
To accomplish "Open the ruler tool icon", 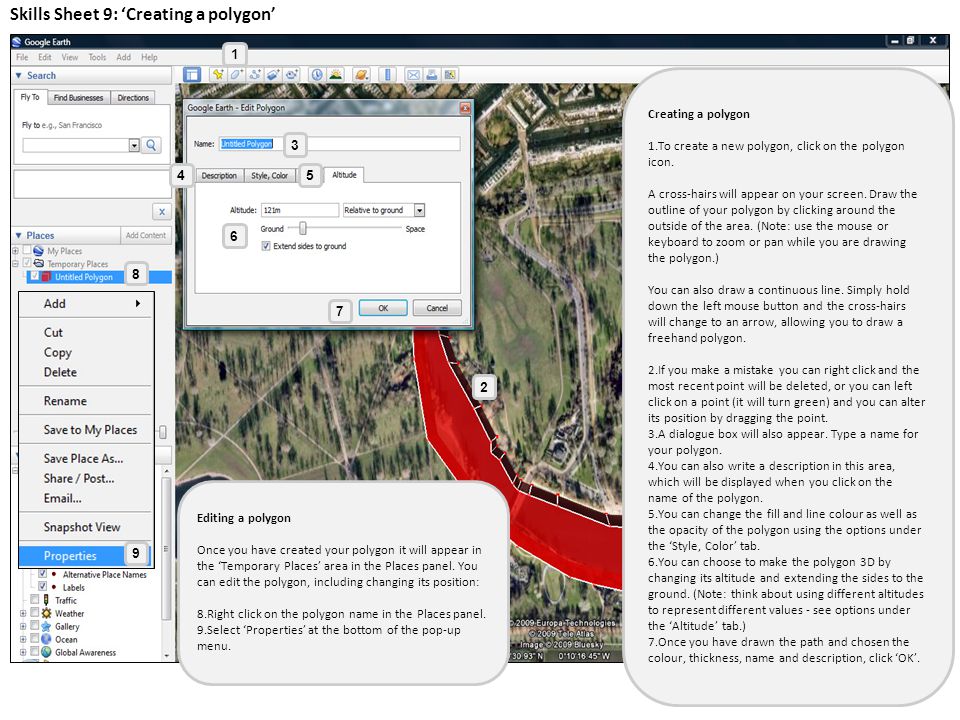I will point(388,75).
